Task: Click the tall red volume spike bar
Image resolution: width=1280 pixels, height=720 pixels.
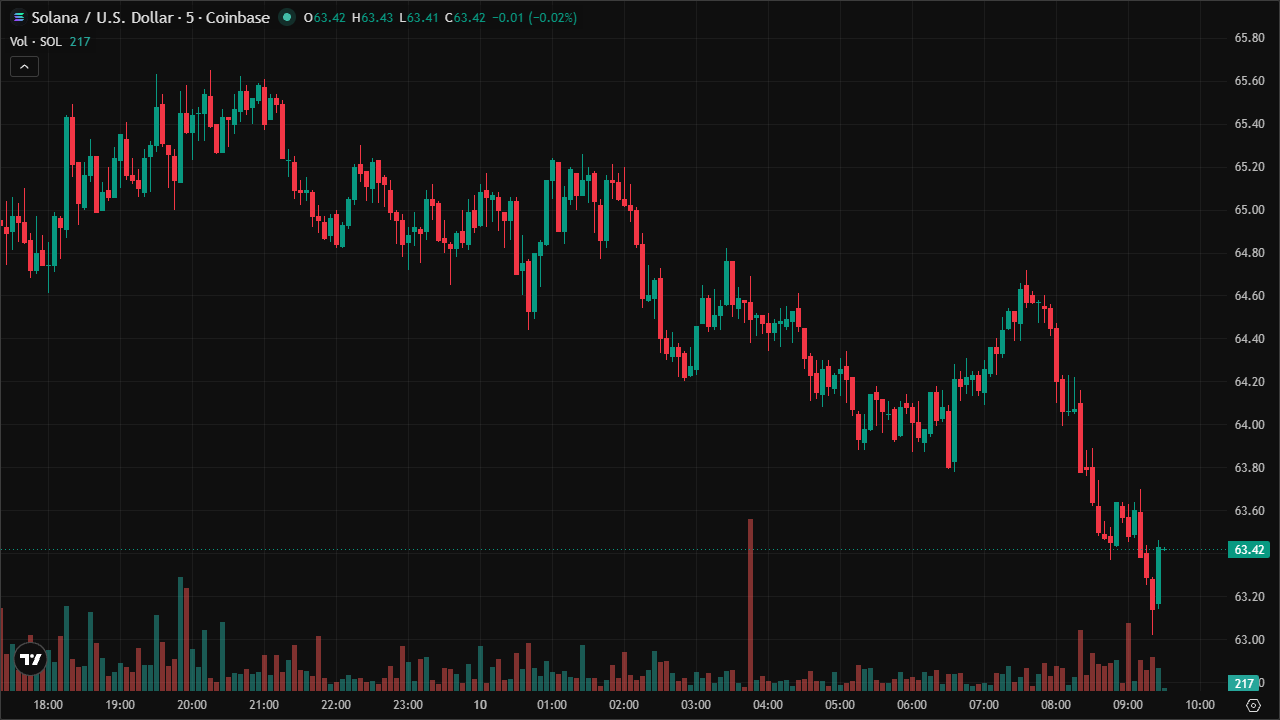Action: click(x=750, y=605)
